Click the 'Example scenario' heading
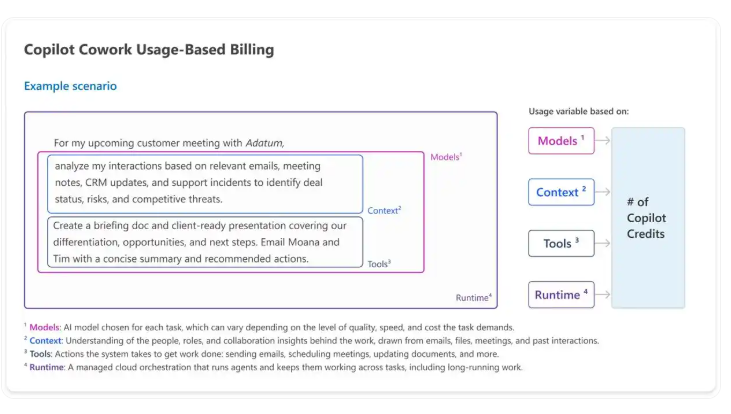Image resolution: width=731 pixels, height=414 pixels. (70, 86)
